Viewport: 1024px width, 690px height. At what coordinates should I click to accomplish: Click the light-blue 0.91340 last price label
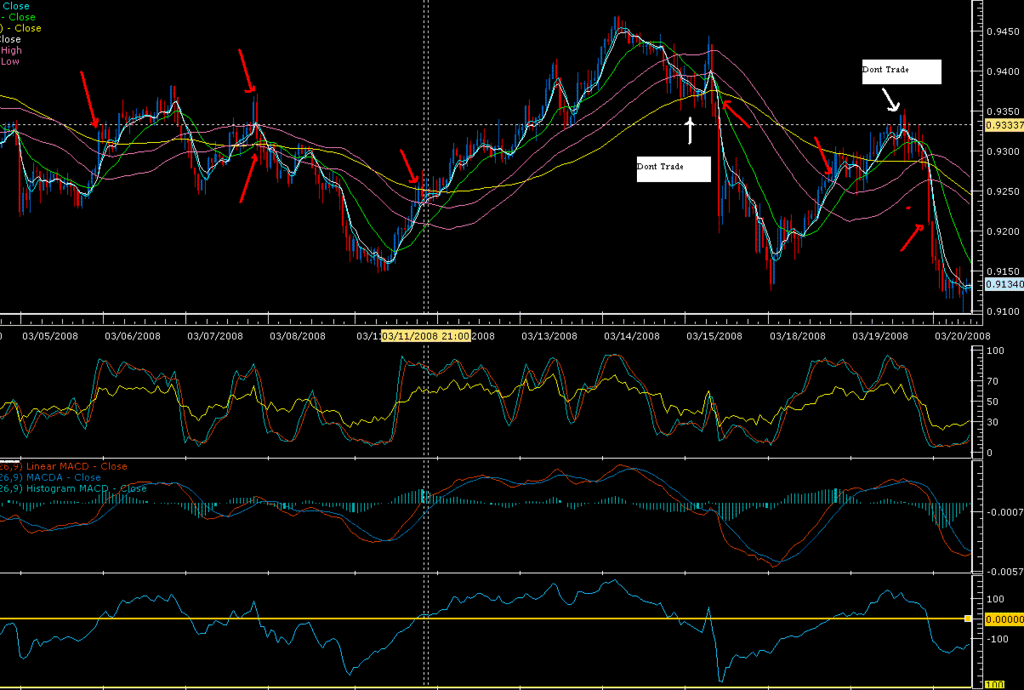pyautogui.click(x=1003, y=284)
